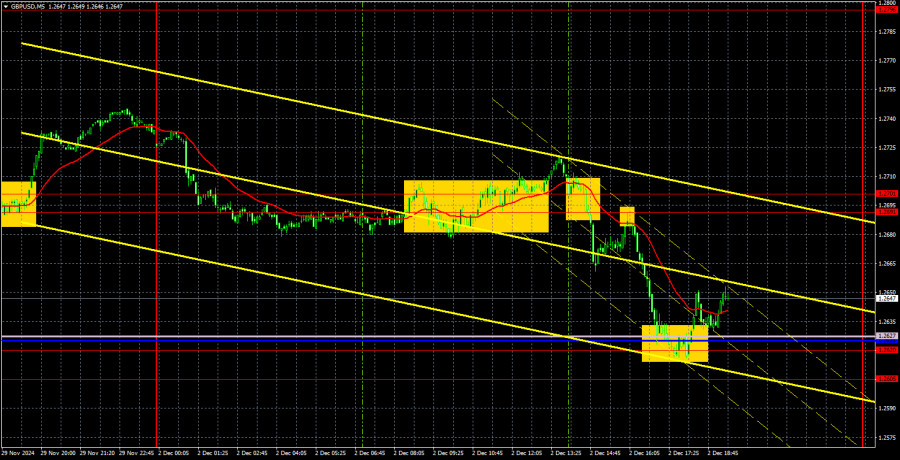Click the small triangle before GBPUSD,M5
900x460 pixels.
click(x=5, y=5)
